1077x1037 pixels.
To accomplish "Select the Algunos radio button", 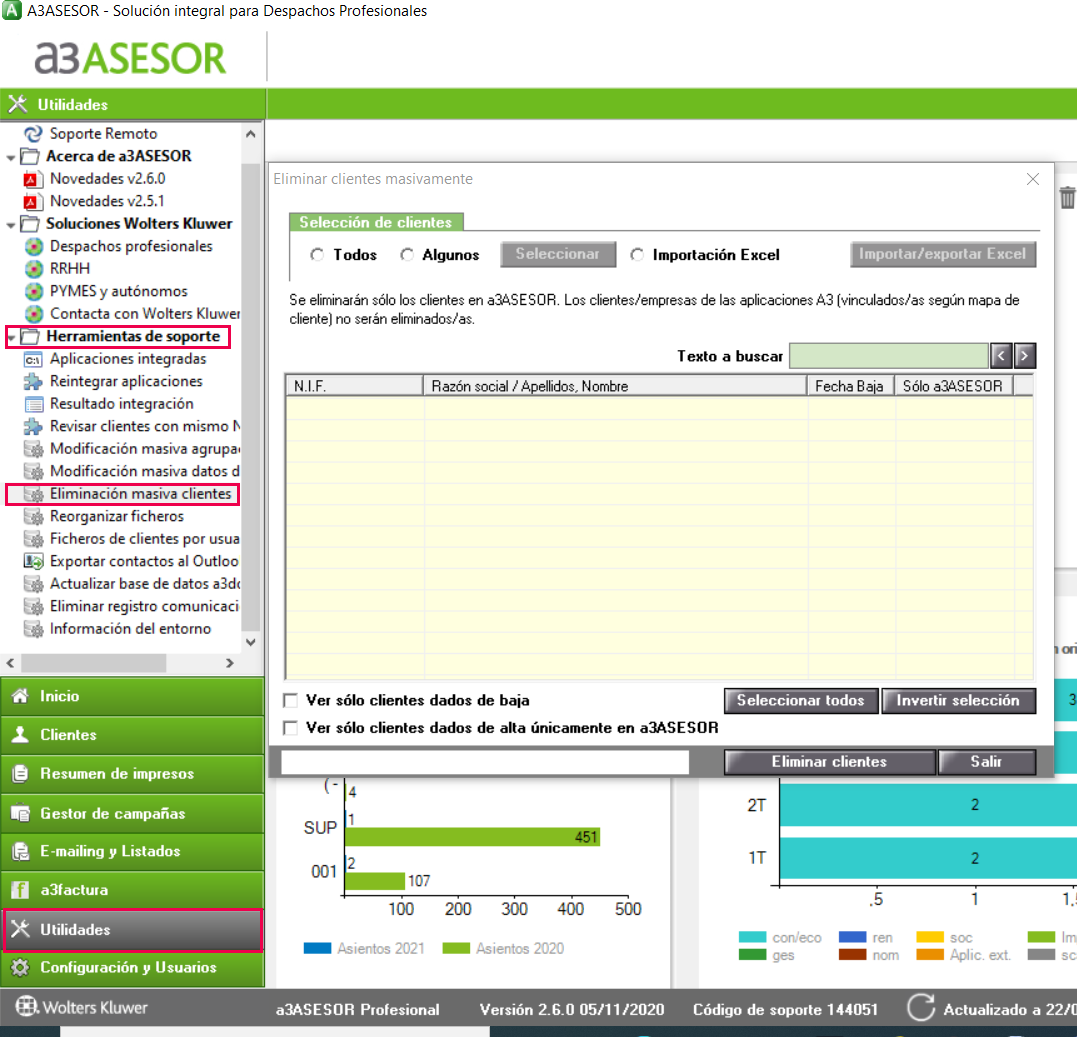I will pyautogui.click(x=407, y=255).
